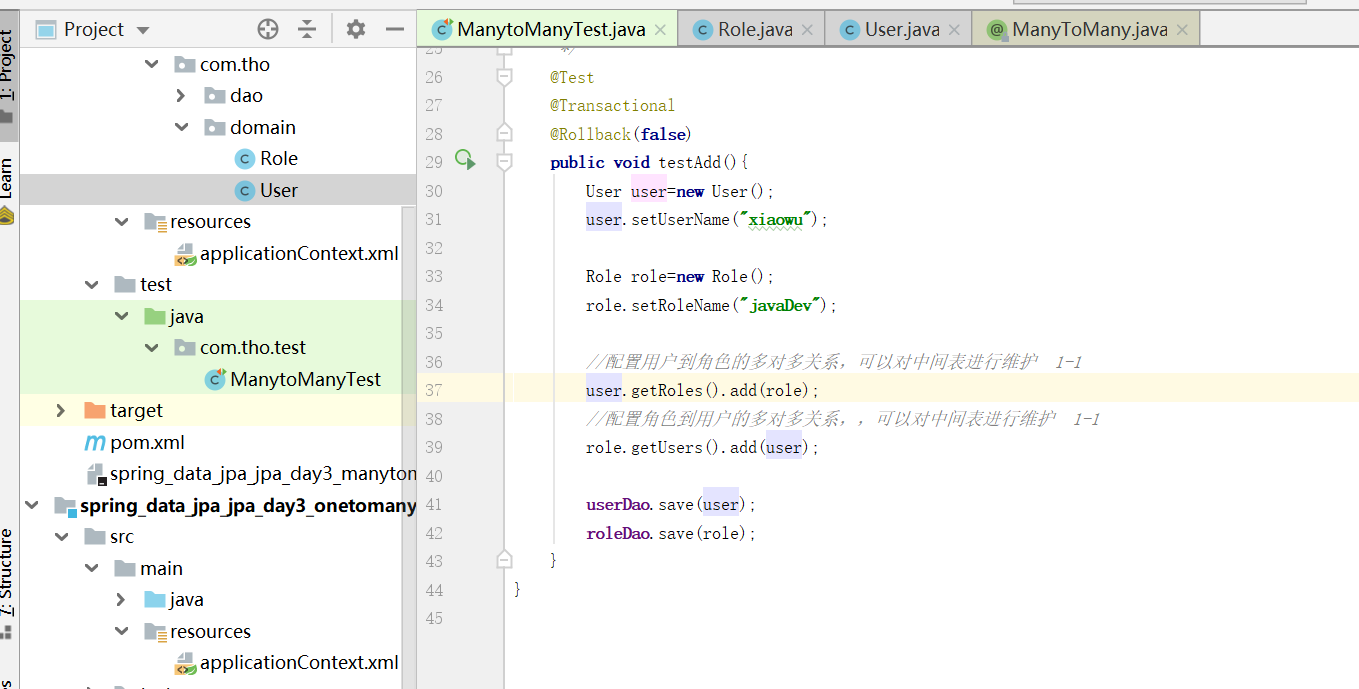Screen dimensions: 1359x689
Task: Open the 1: Project tool window tab
Action: [8, 75]
